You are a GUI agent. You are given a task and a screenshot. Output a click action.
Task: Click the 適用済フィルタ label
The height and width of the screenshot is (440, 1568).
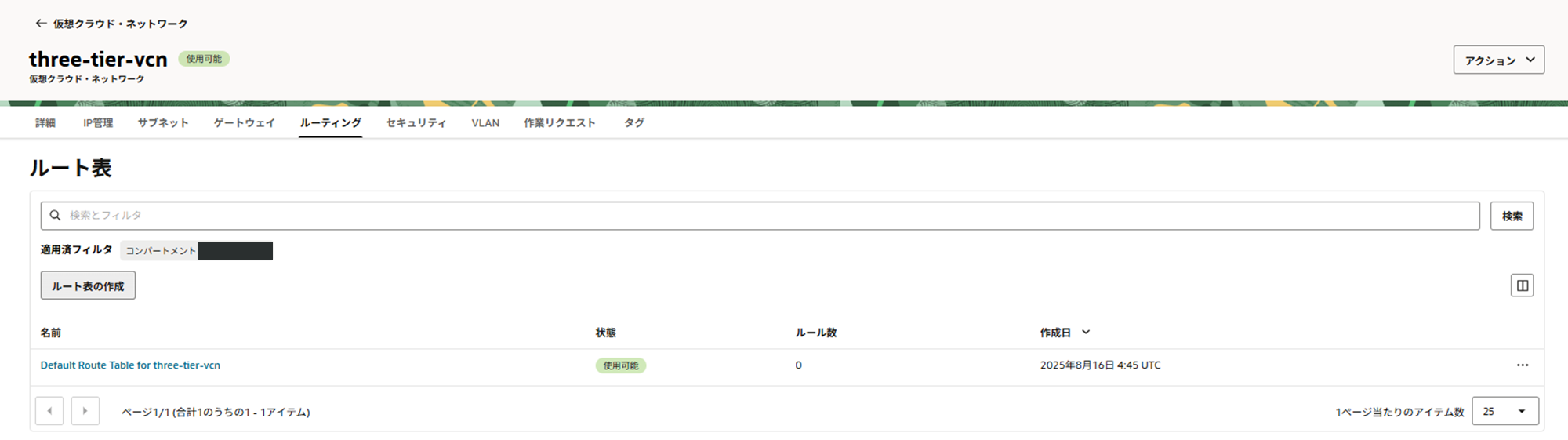click(77, 250)
